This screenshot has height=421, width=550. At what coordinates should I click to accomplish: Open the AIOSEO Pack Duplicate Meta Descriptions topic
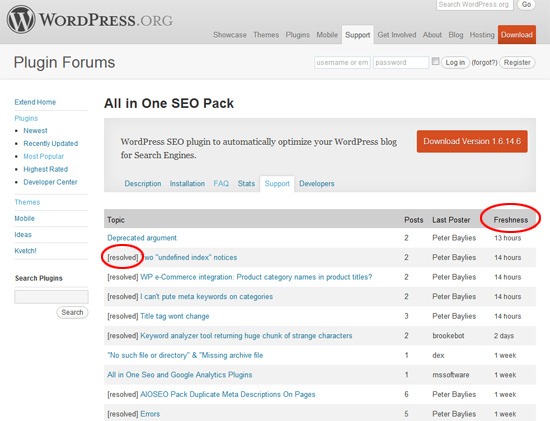(228, 394)
